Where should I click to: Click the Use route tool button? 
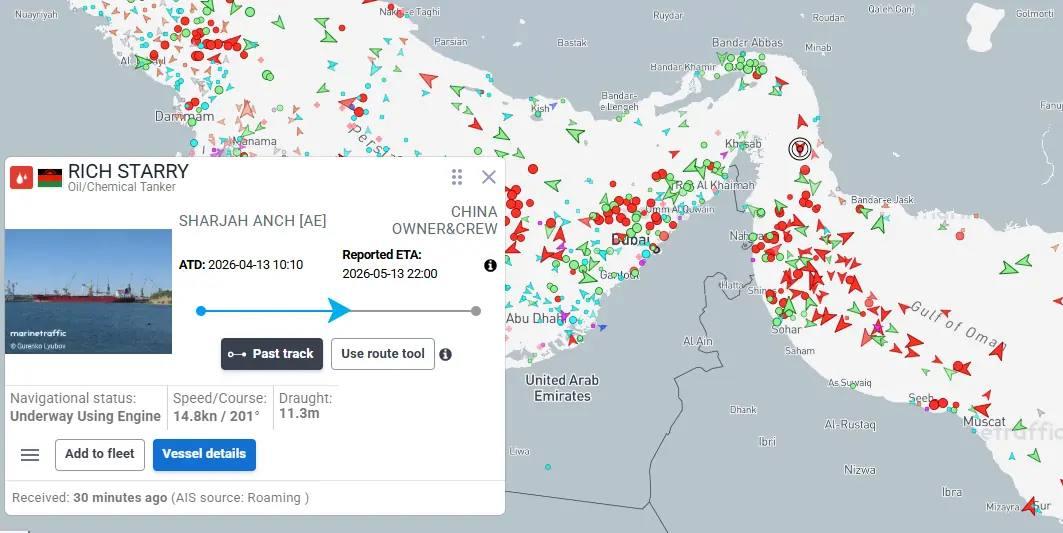click(383, 354)
